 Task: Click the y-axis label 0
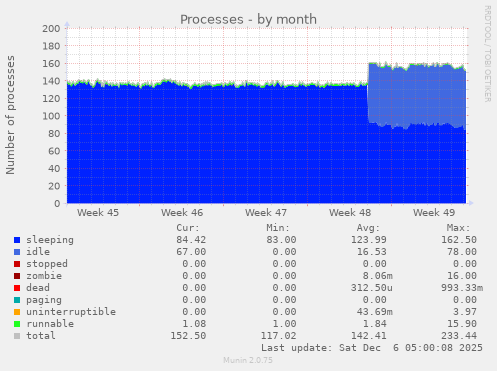point(57,203)
